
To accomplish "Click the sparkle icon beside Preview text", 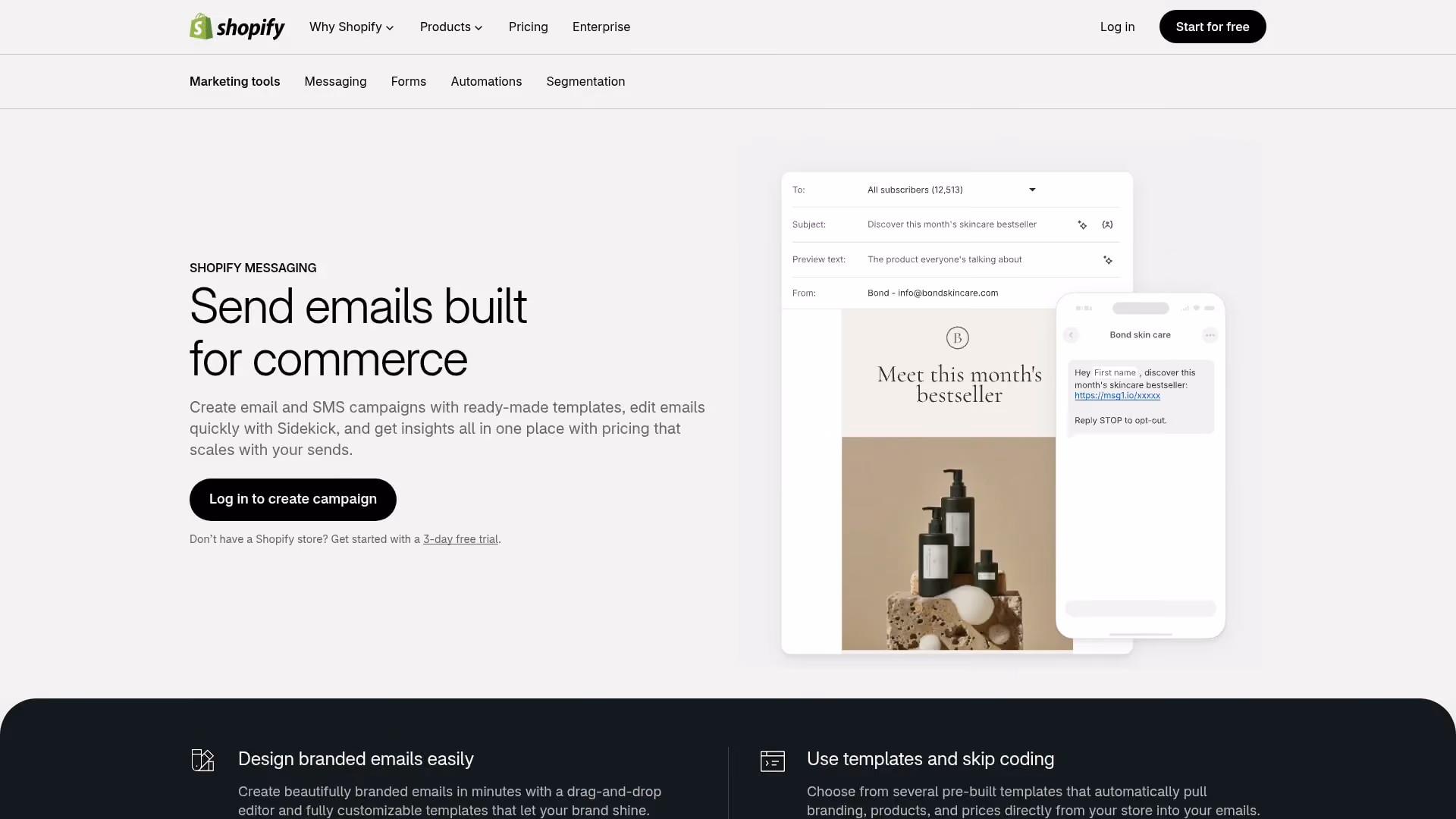I will pos(1107,260).
